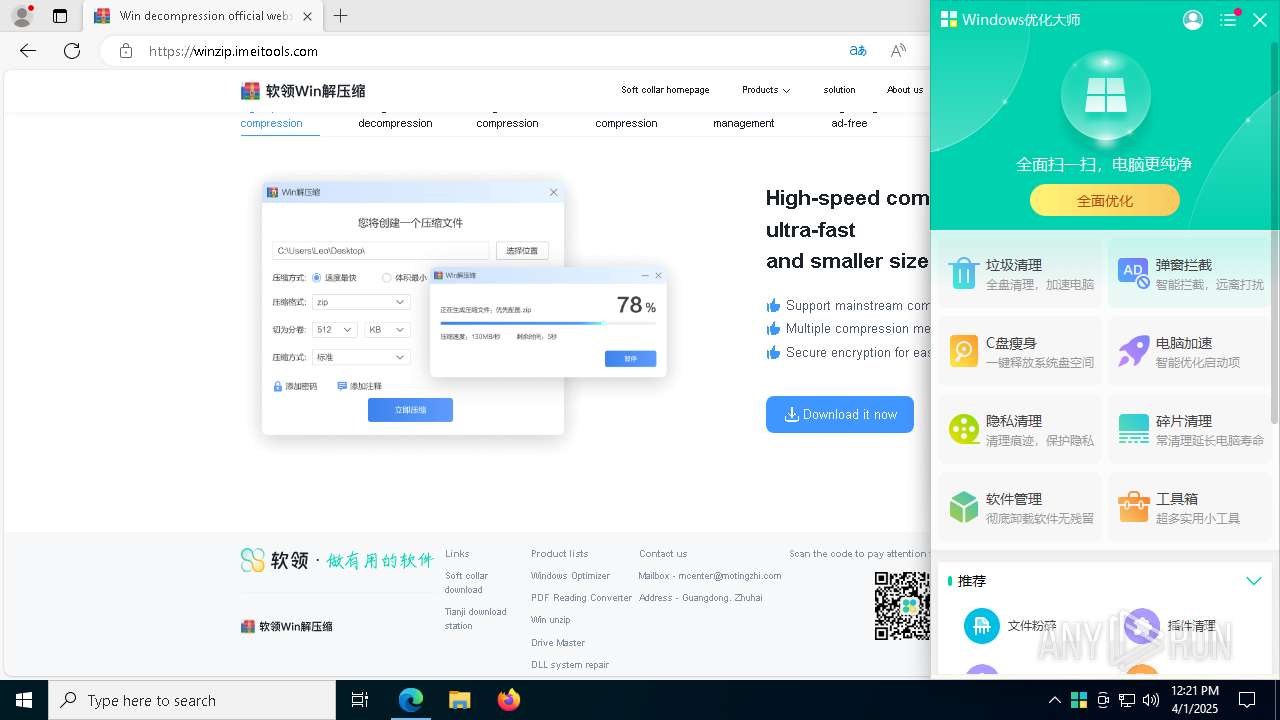Screen dimensions: 1280x720
Task: Click the site lock icon in address bar
Action: pos(125,51)
